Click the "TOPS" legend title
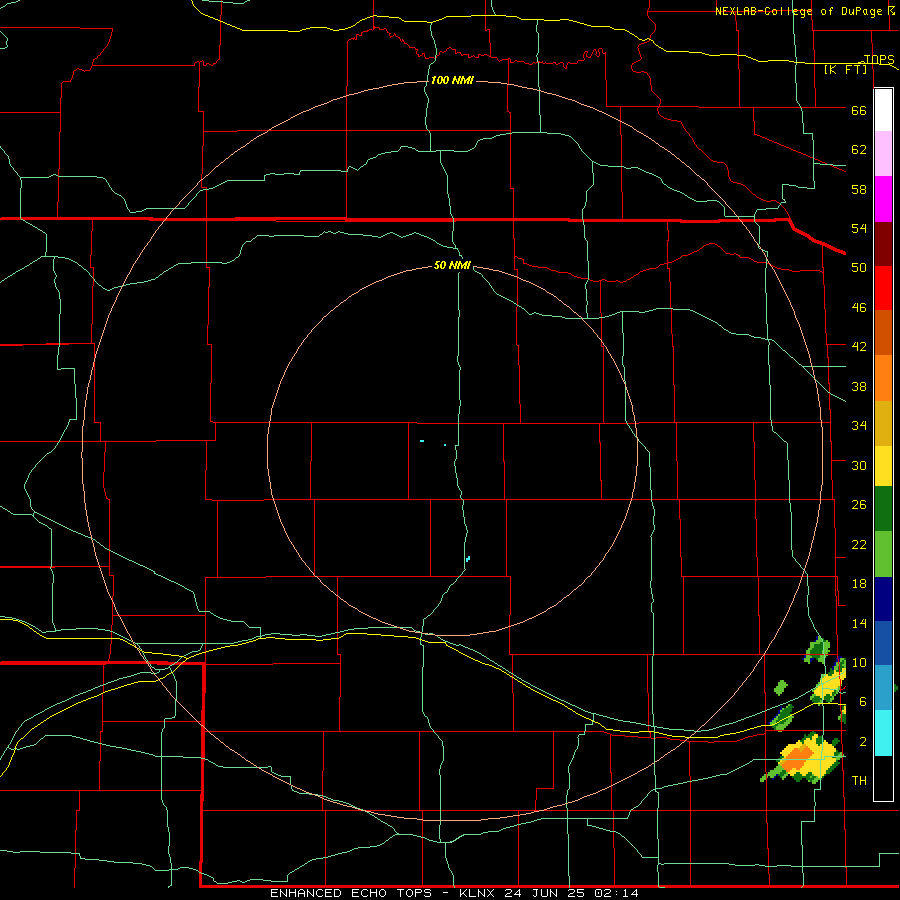 pyautogui.click(x=879, y=59)
